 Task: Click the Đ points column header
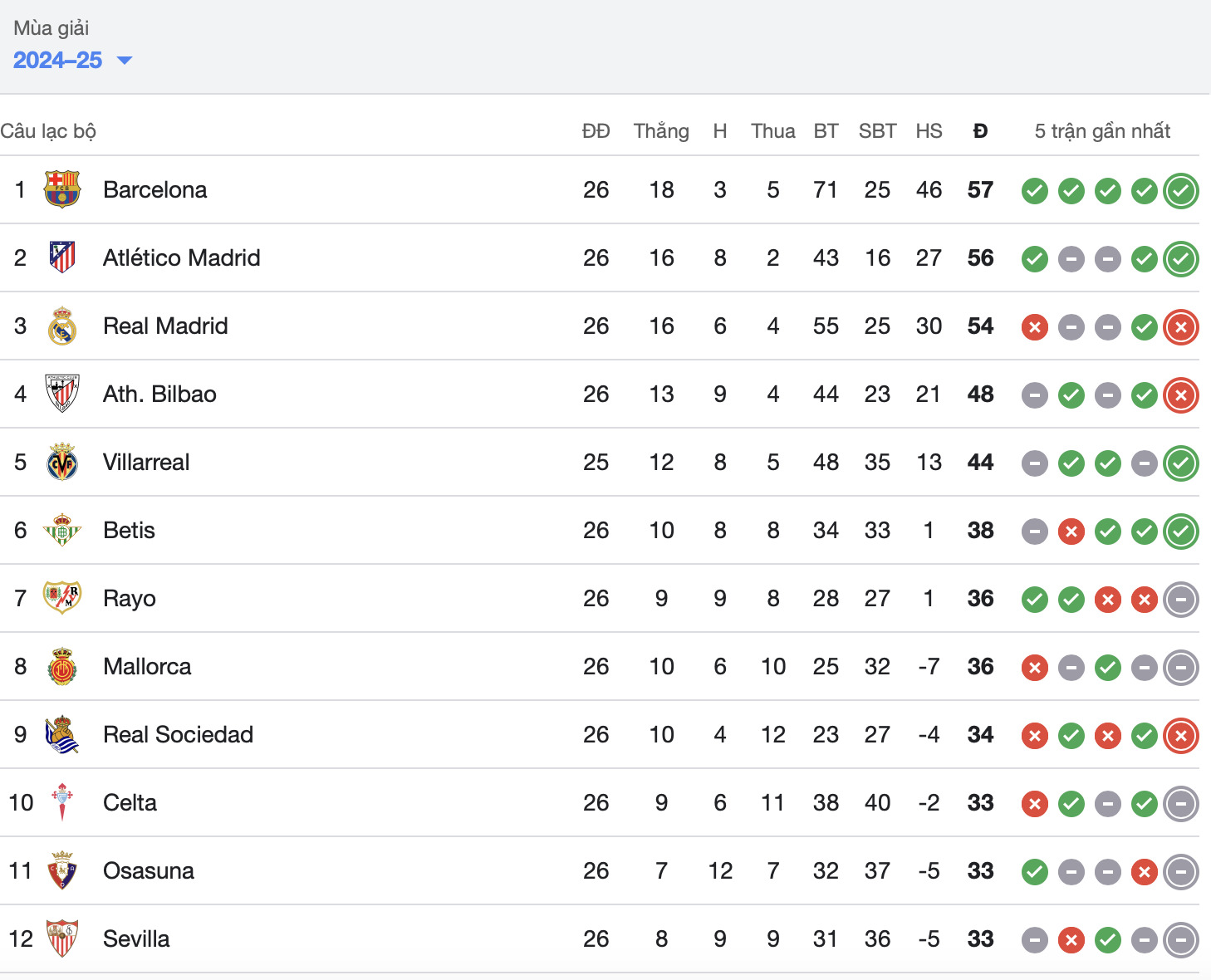[x=980, y=131]
